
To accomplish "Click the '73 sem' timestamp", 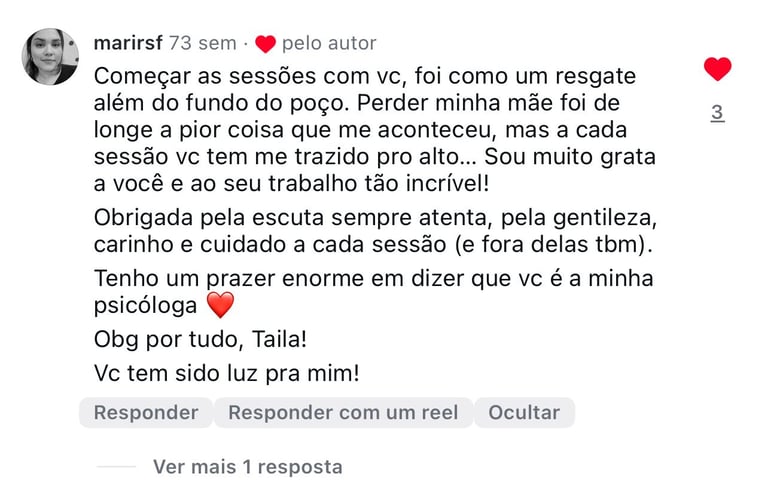I will [203, 43].
